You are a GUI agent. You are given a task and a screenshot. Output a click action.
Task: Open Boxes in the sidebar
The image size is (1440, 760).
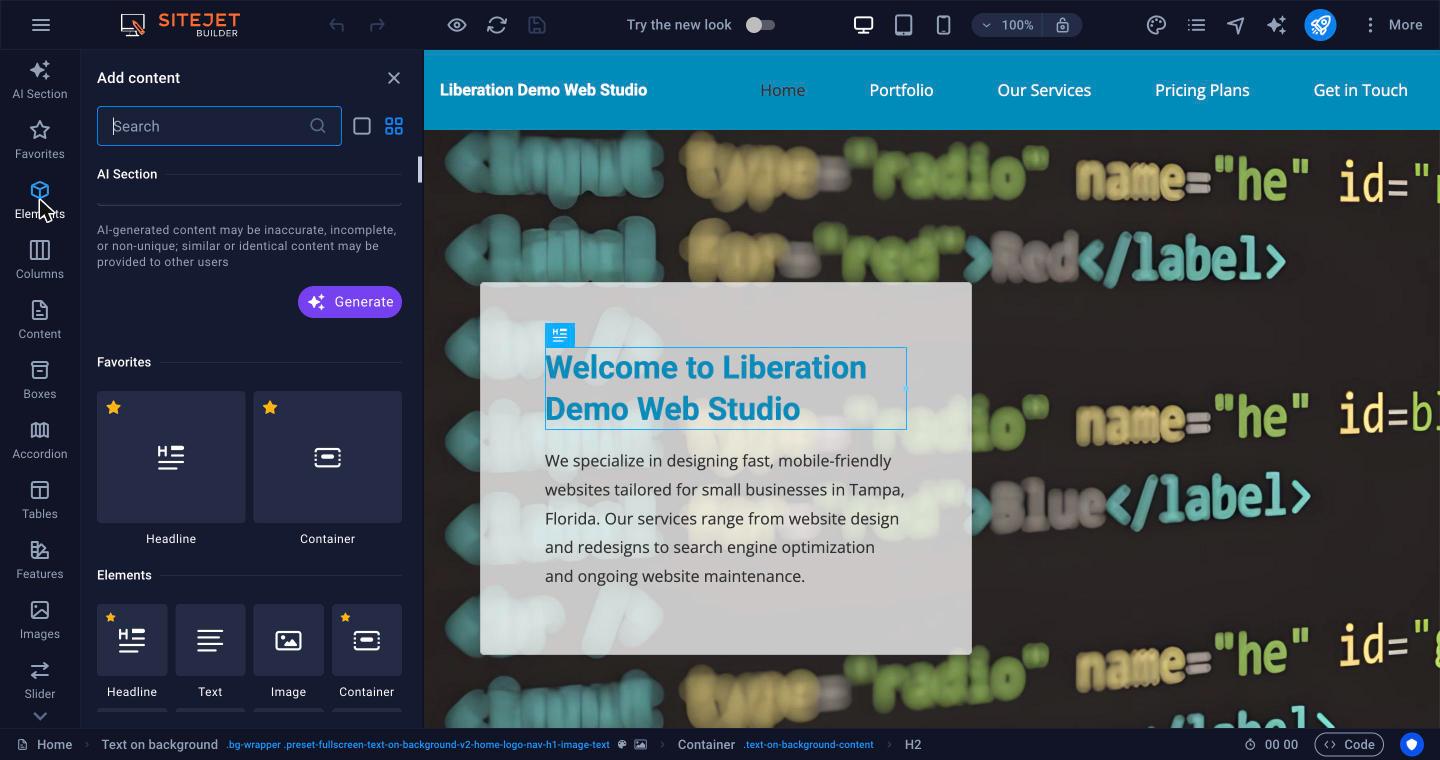click(40, 380)
